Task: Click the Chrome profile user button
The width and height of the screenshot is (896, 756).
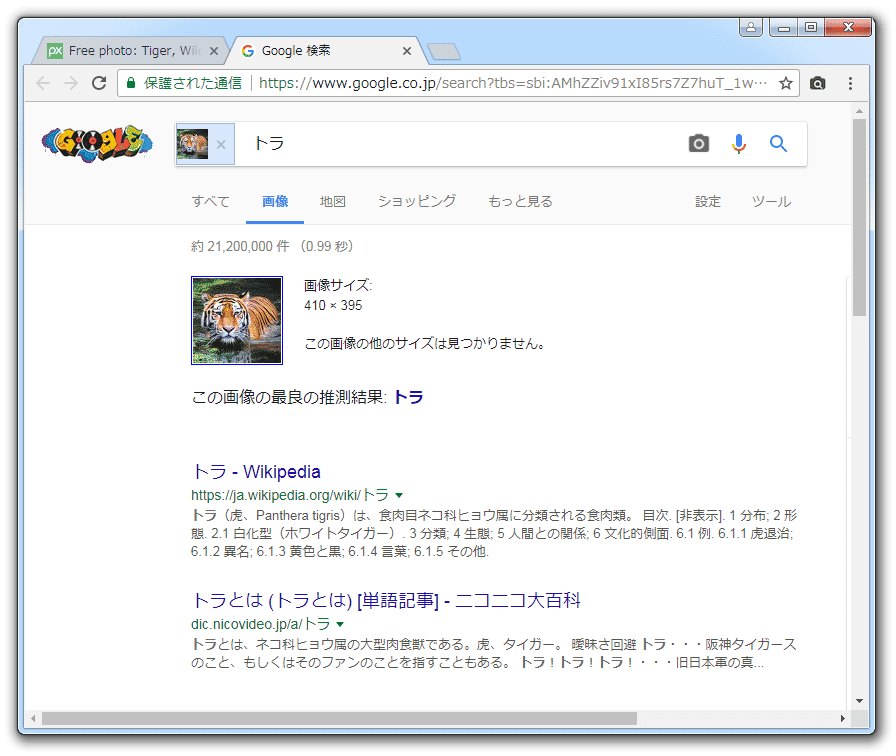Action: (x=751, y=27)
